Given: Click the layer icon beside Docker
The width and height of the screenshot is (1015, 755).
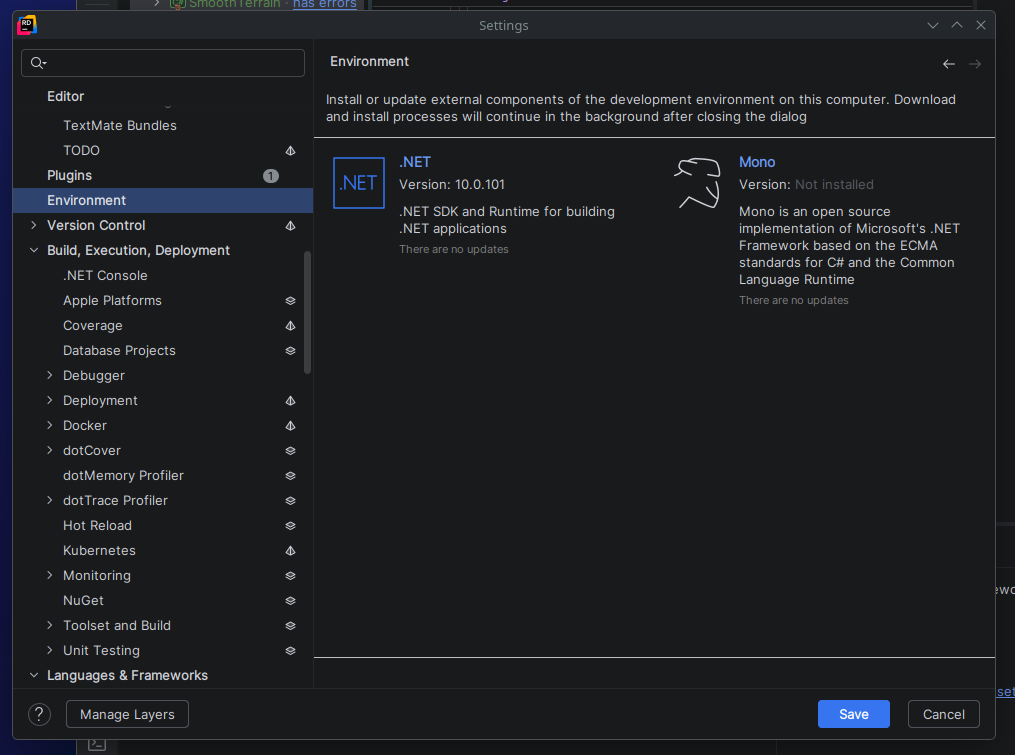Looking at the screenshot, I should coord(290,426).
